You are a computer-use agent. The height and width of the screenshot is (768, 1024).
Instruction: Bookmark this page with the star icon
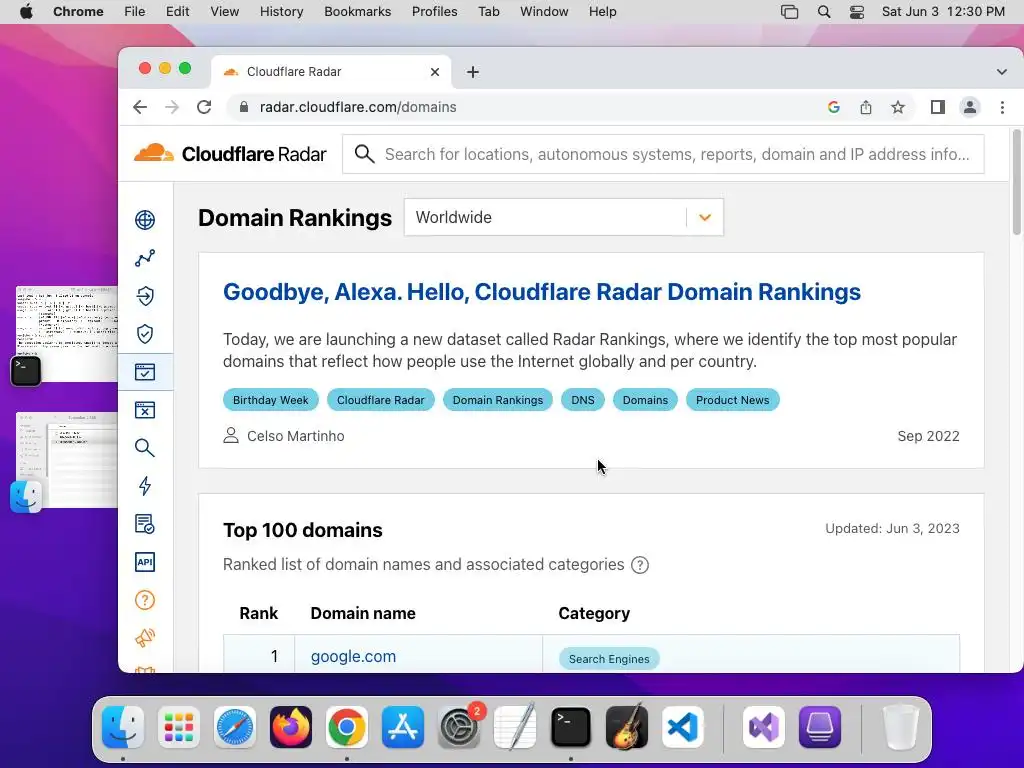point(898,107)
